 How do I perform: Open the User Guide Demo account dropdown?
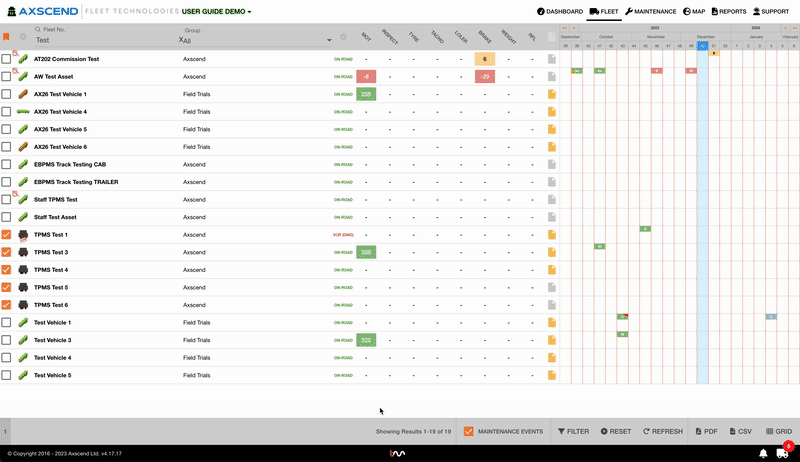(216, 12)
